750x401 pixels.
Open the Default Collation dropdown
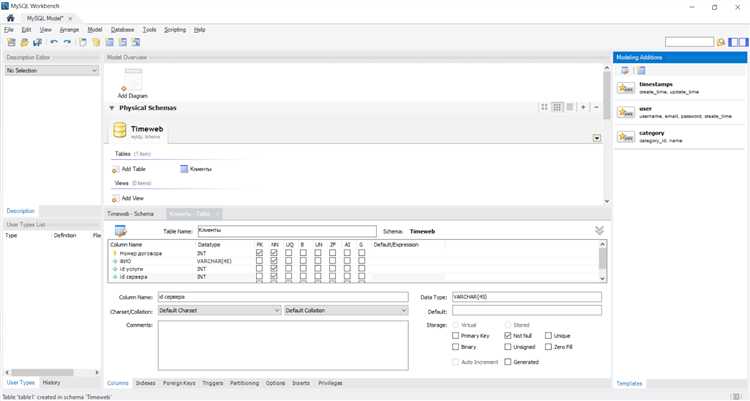pyautogui.click(x=346, y=311)
